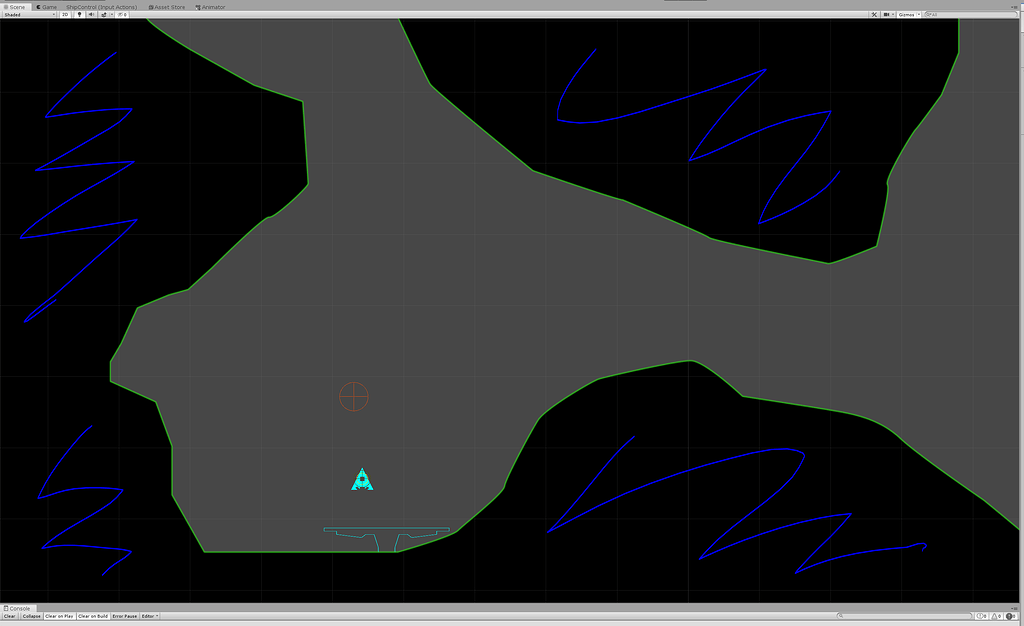Open the ShipControl (Input Actions) tab
The height and width of the screenshot is (626, 1024).
click(x=101, y=6)
